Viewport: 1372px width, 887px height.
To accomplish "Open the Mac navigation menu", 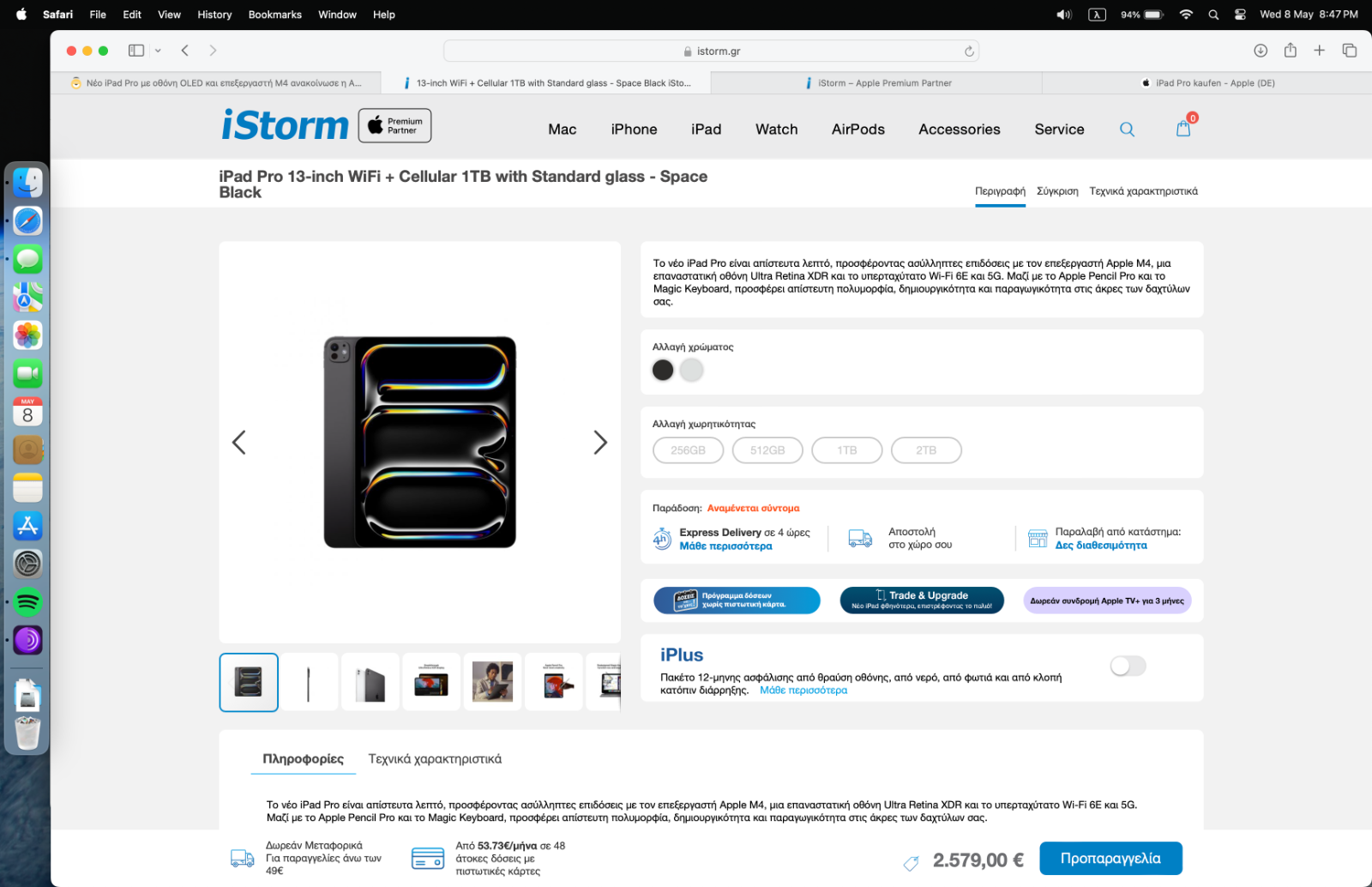I will coord(563,130).
